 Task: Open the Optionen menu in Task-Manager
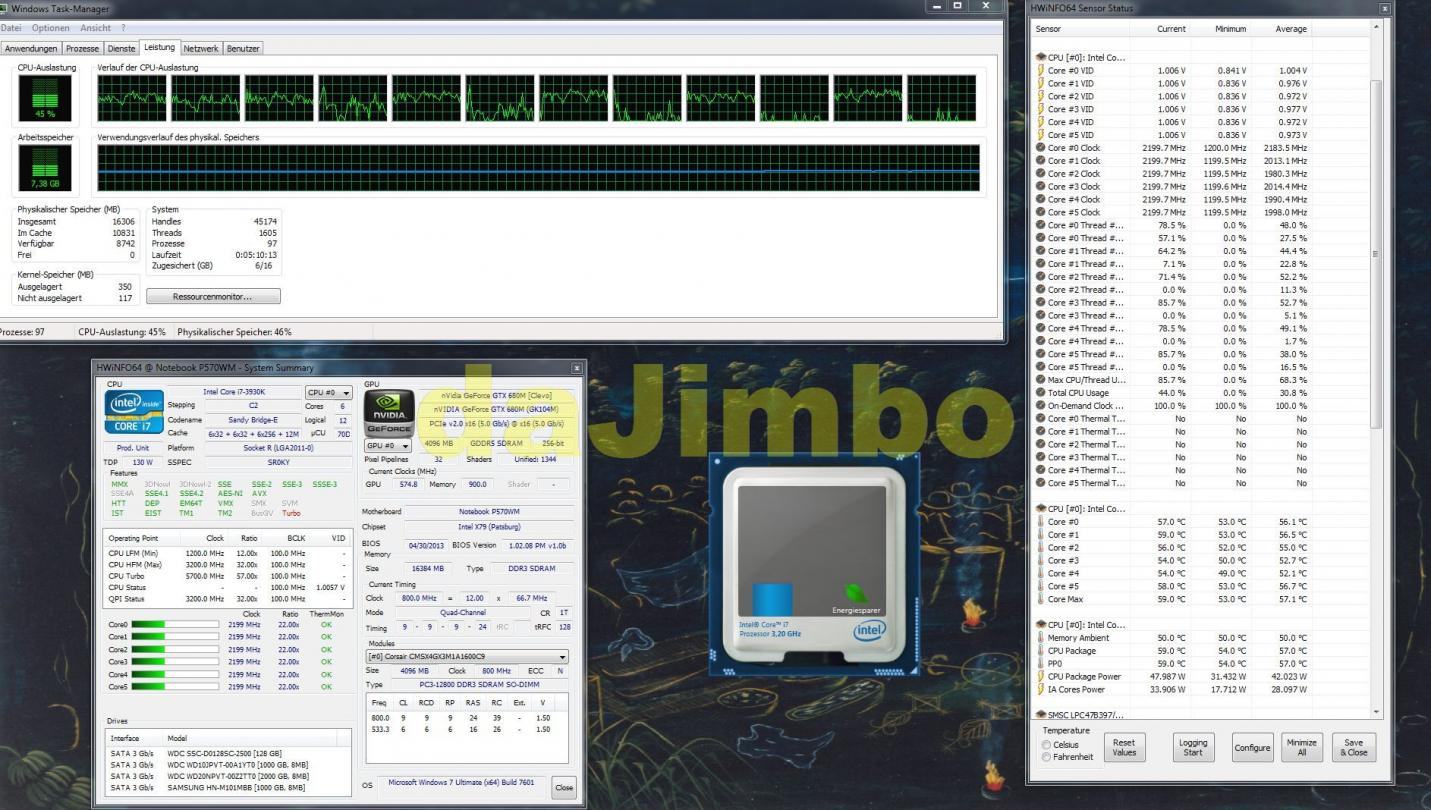click(x=50, y=28)
